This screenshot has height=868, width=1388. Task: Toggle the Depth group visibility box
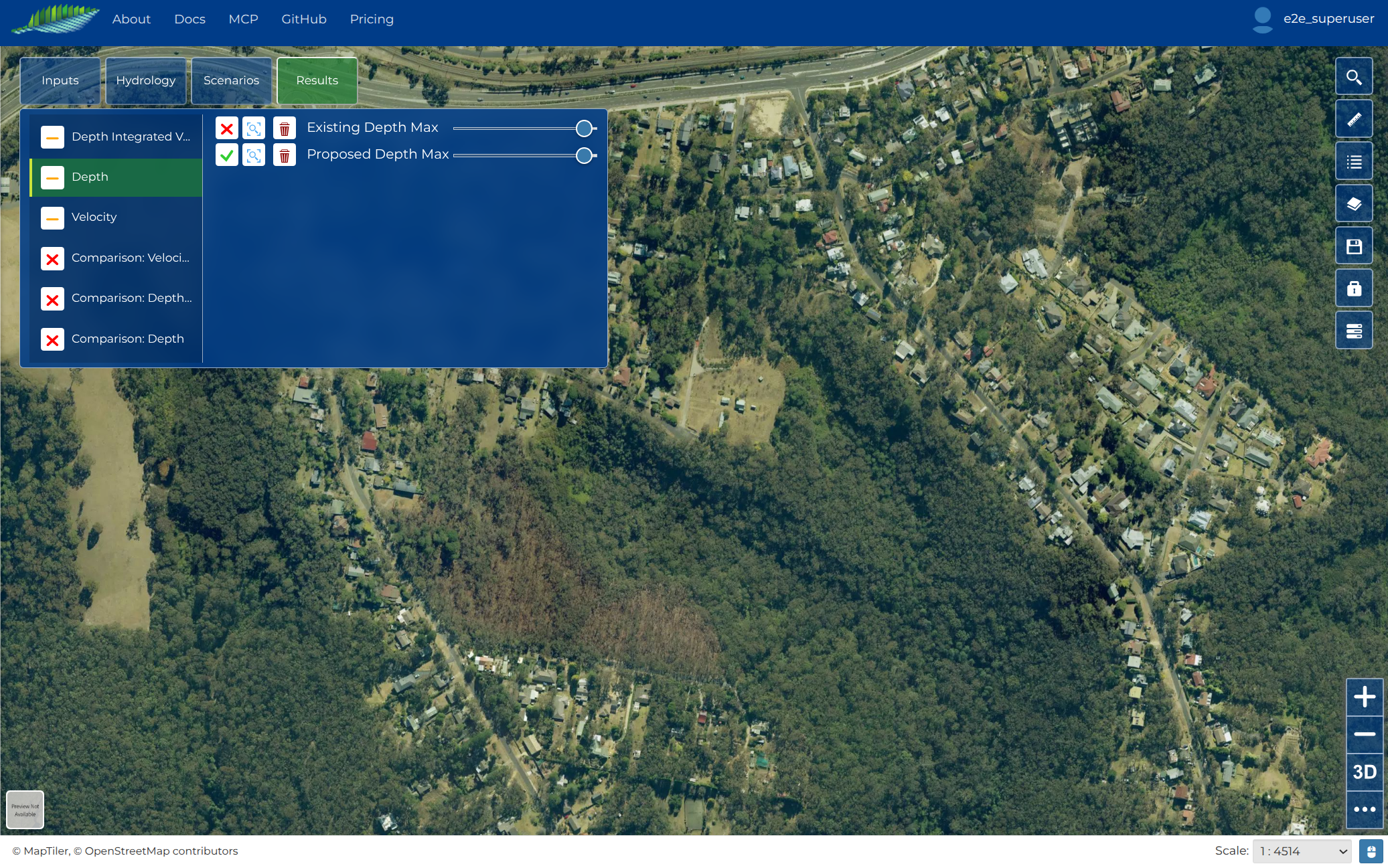52,177
